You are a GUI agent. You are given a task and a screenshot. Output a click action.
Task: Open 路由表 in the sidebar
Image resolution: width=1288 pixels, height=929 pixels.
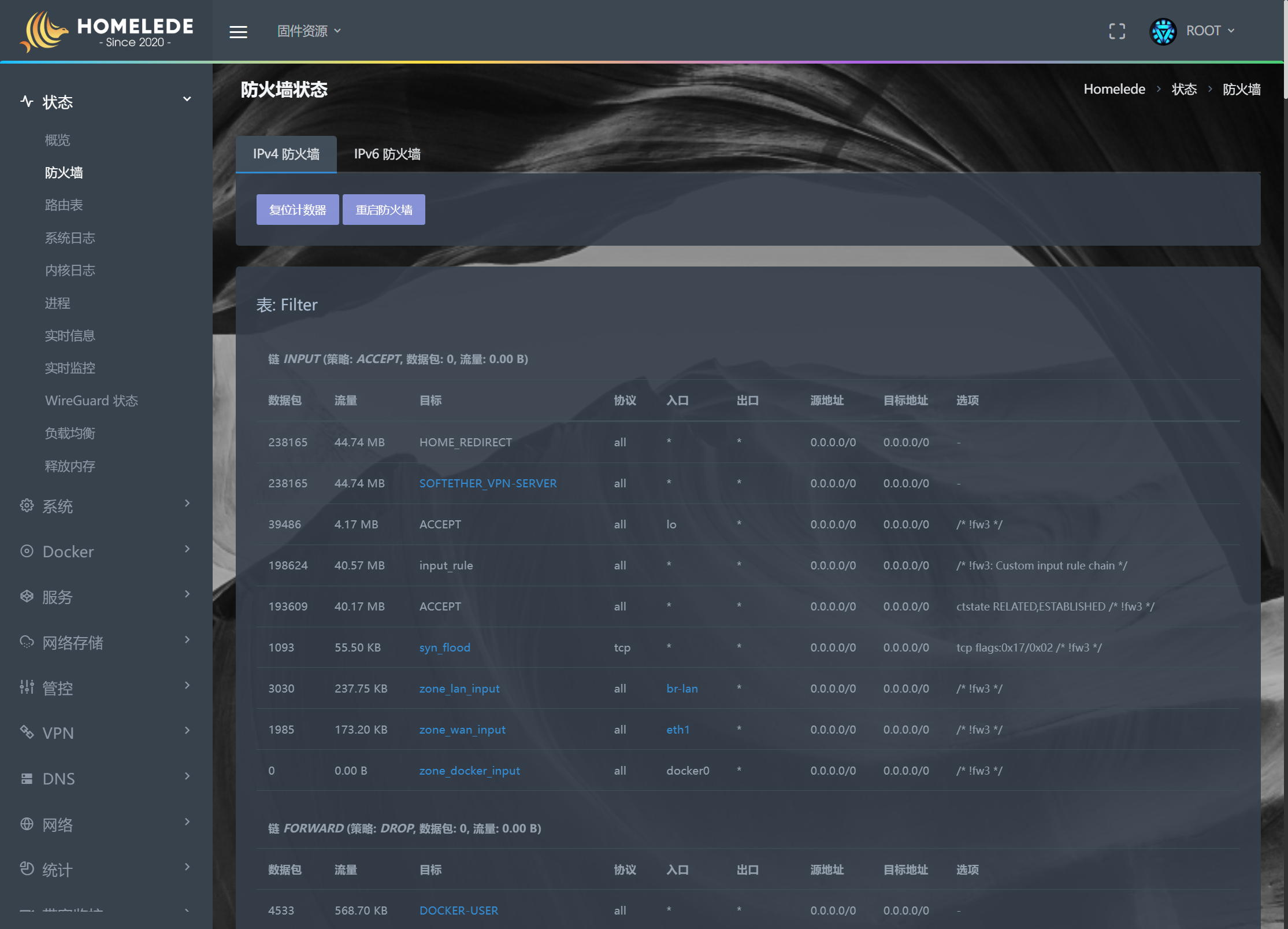click(64, 205)
